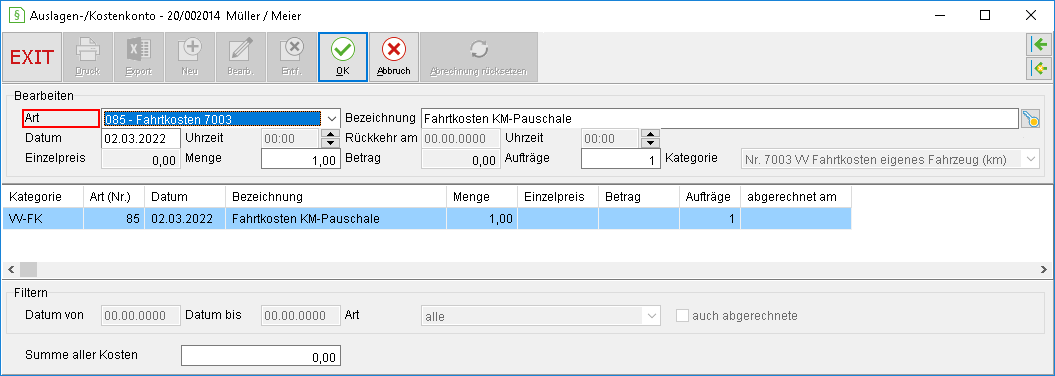Click the abgerechnet am column header
This screenshot has width=1055, height=376.
pos(795,197)
